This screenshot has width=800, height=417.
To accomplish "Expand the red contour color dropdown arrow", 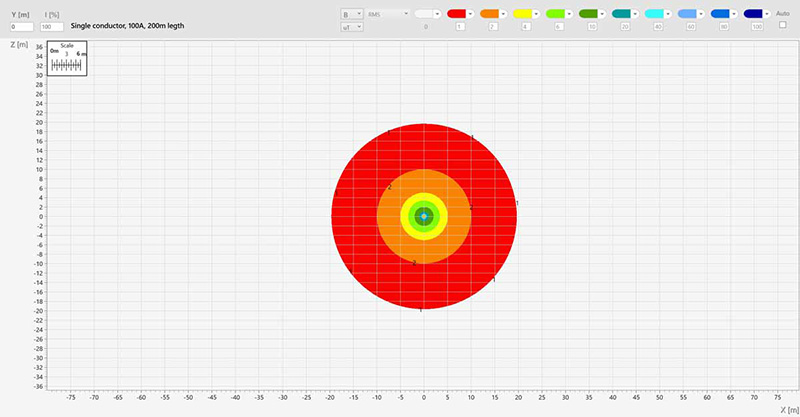I will [x=470, y=14].
